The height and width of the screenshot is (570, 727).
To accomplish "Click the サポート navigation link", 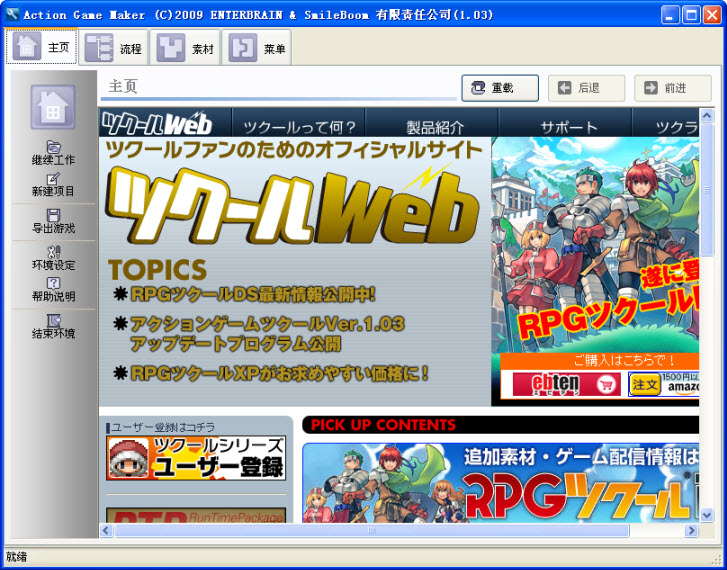I will tap(568, 127).
